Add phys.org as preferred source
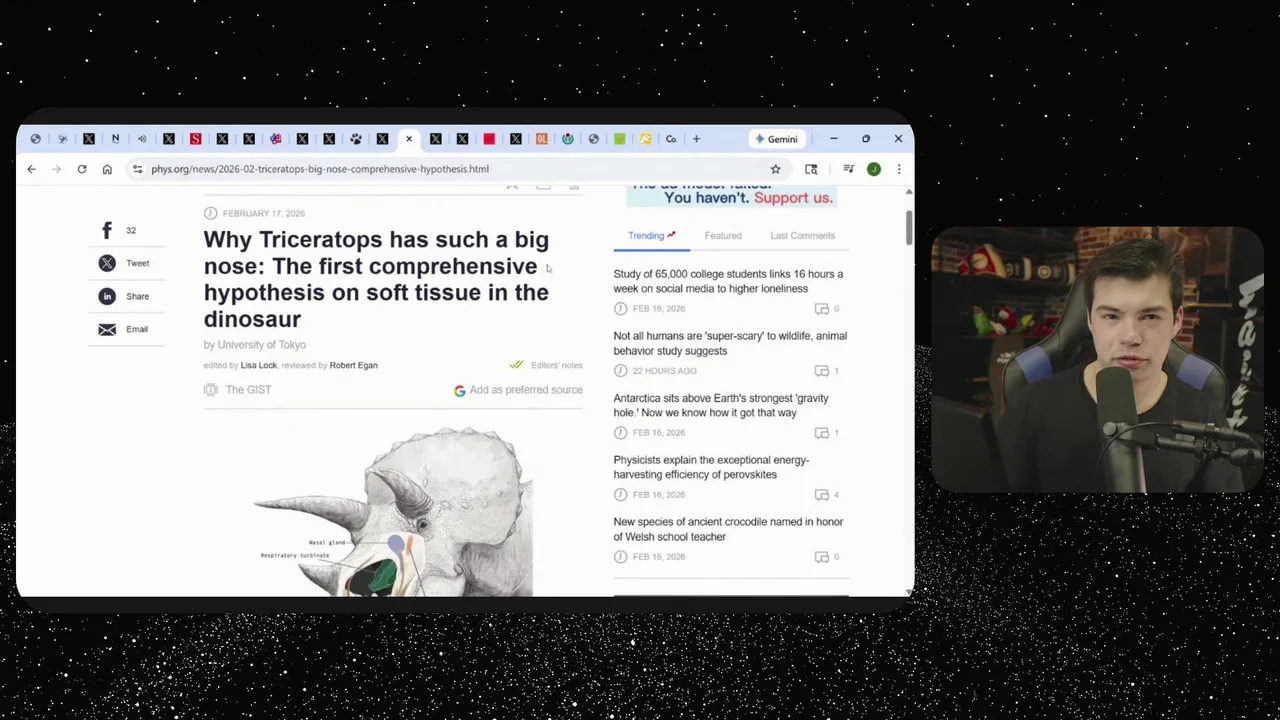Viewport: 1280px width, 720px height. tap(518, 390)
